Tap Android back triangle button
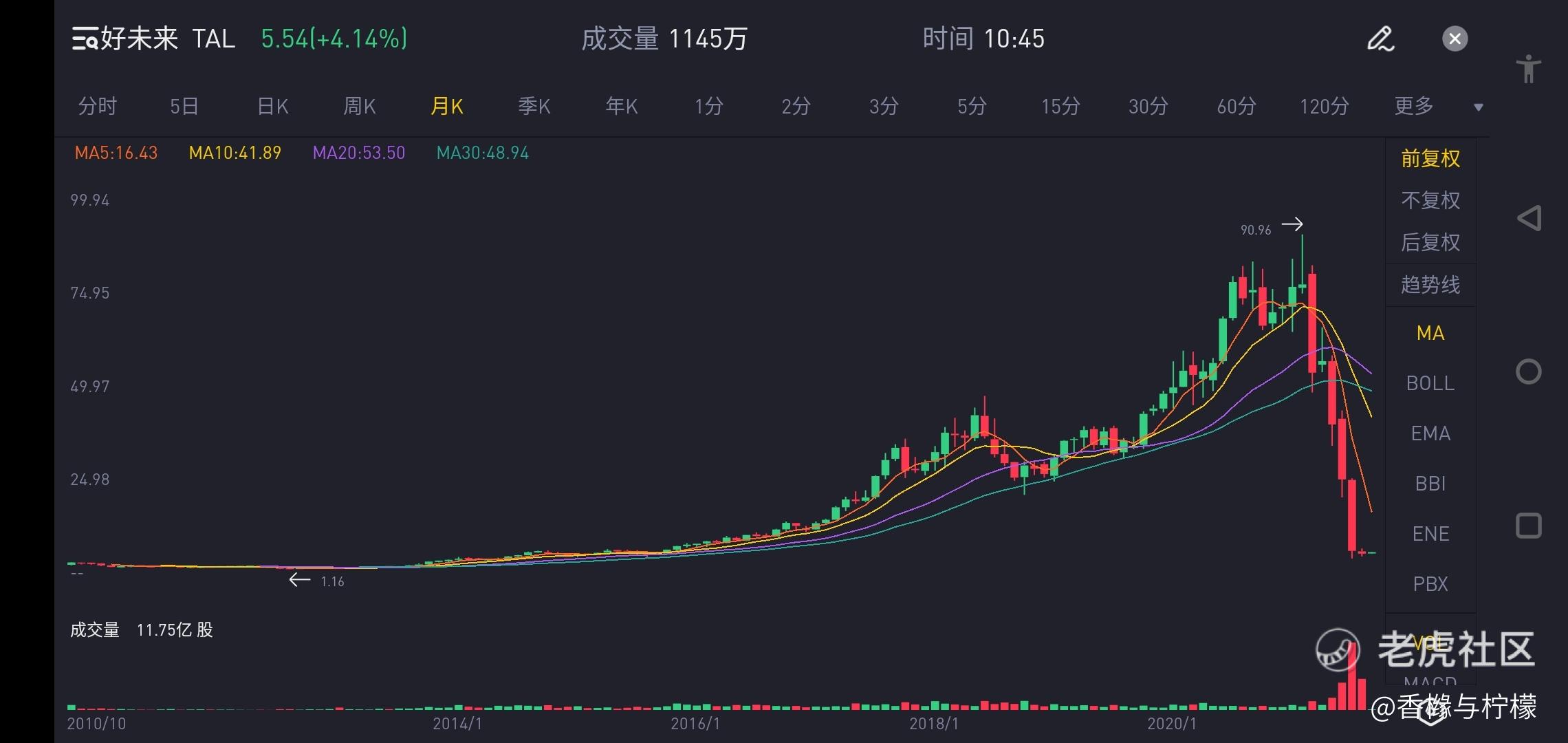1568x743 pixels. pos(1528,219)
